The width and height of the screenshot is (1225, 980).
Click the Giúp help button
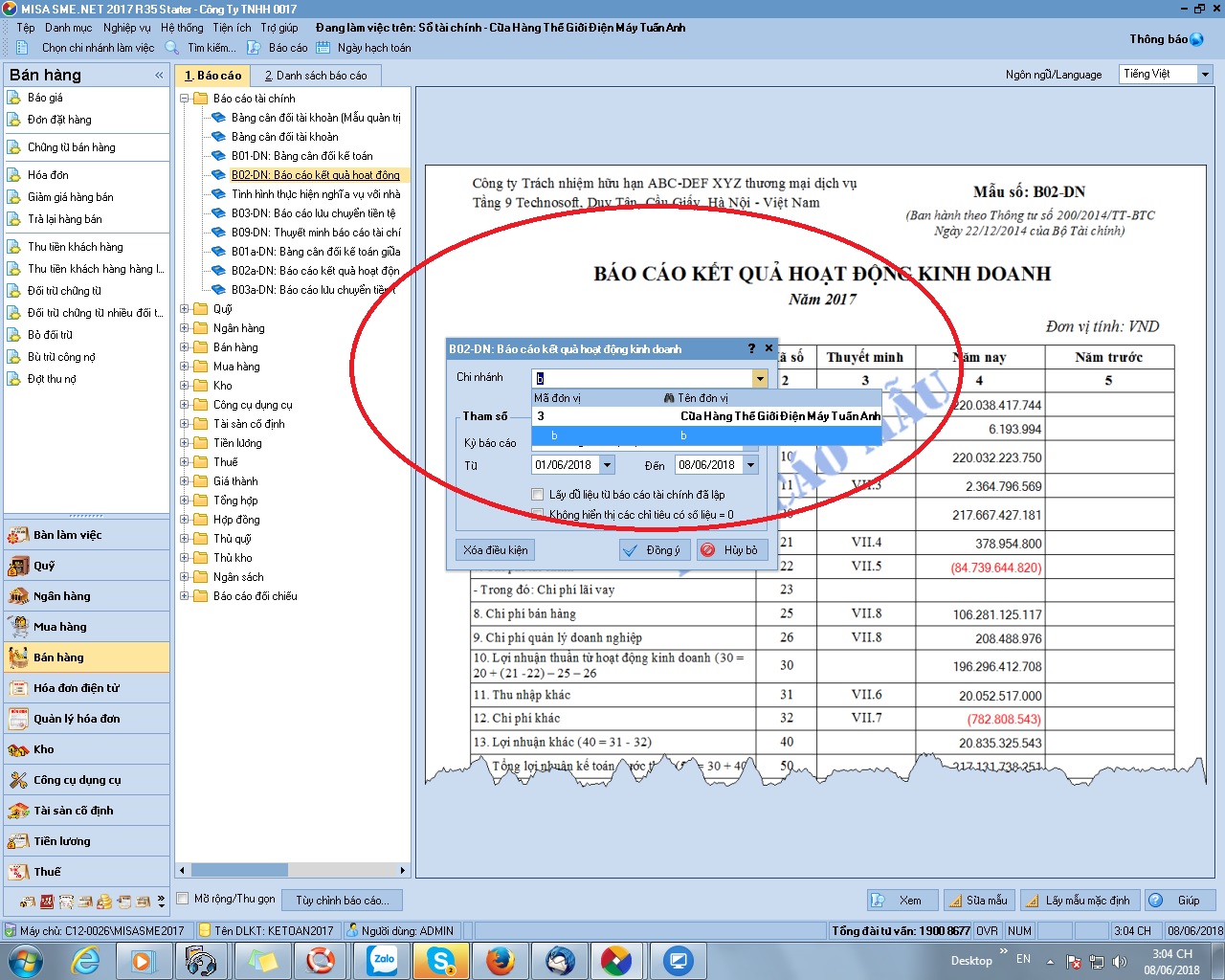point(1180,901)
